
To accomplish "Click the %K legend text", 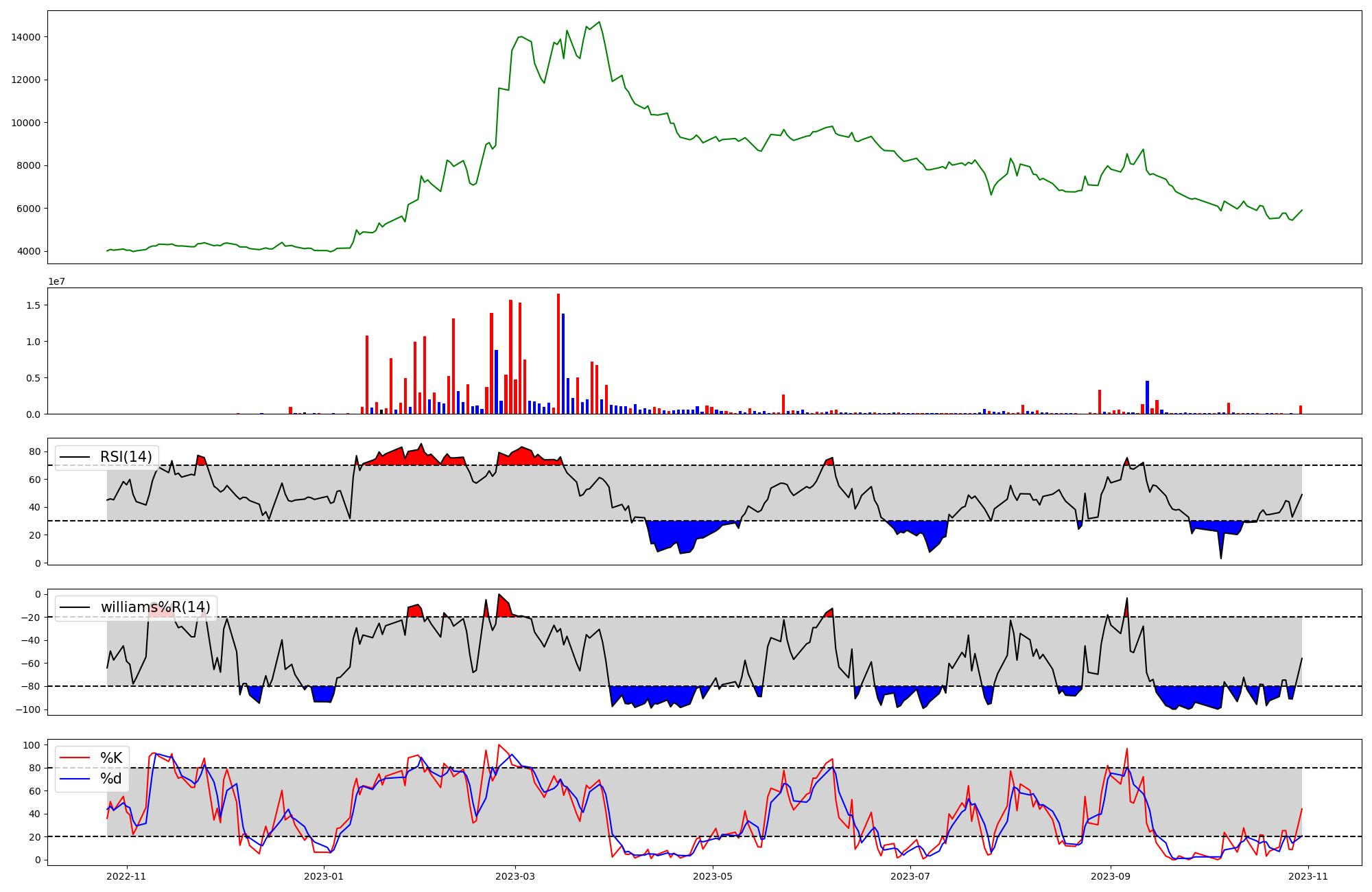I will pos(111,758).
